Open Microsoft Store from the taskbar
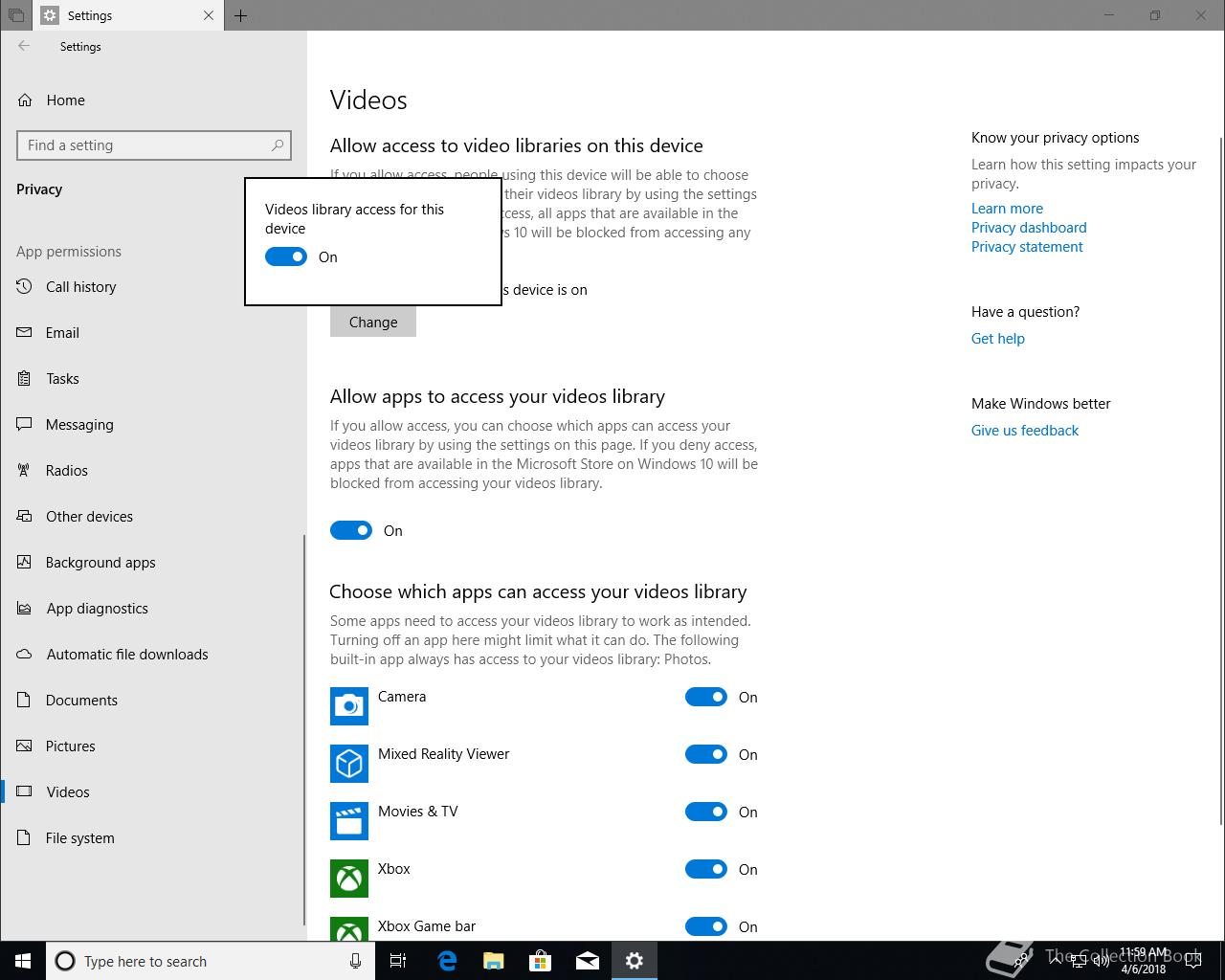The image size is (1225, 980). coord(541,961)
